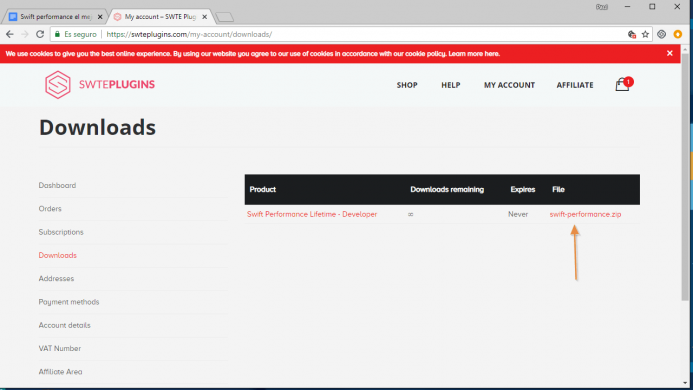Viewport: 693px width, 390px height.
Task: Dismiss the red cookie notice banner
Action: point(670,53)
